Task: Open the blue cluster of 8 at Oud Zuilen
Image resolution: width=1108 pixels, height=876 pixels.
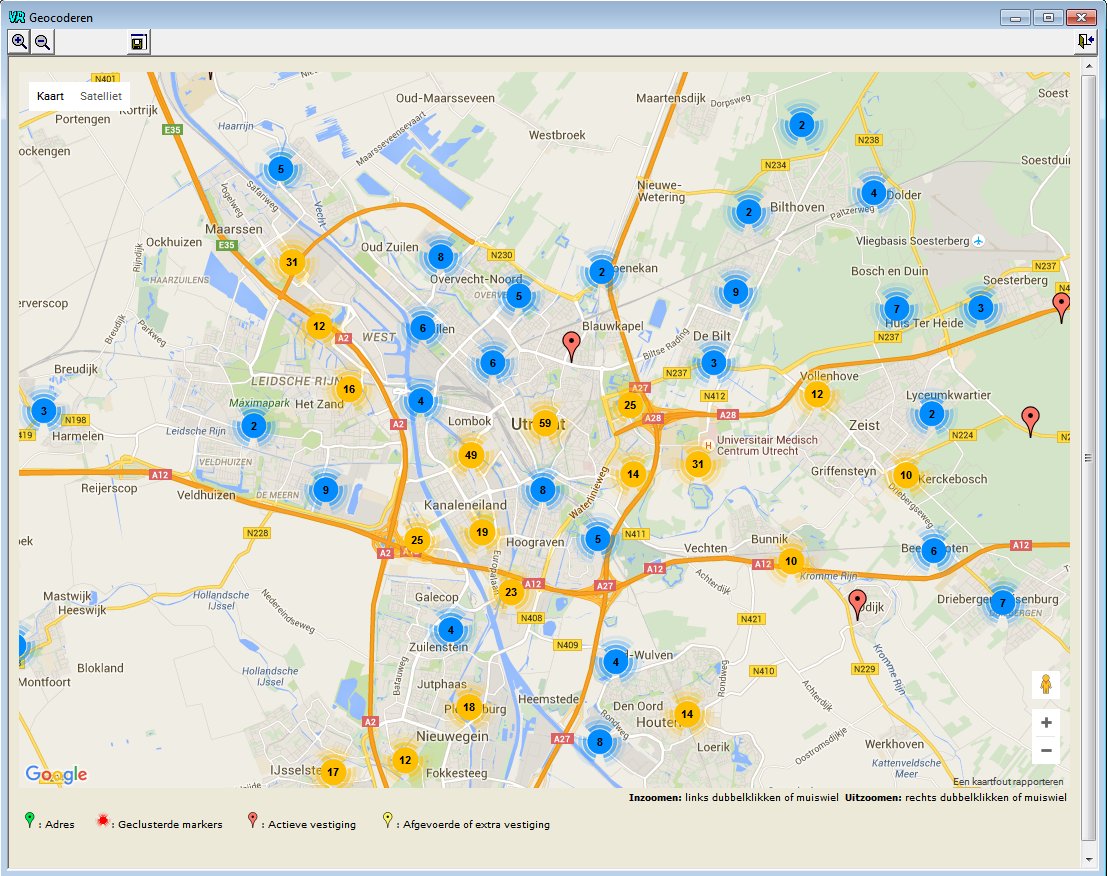Action: [x=440, y=257]
